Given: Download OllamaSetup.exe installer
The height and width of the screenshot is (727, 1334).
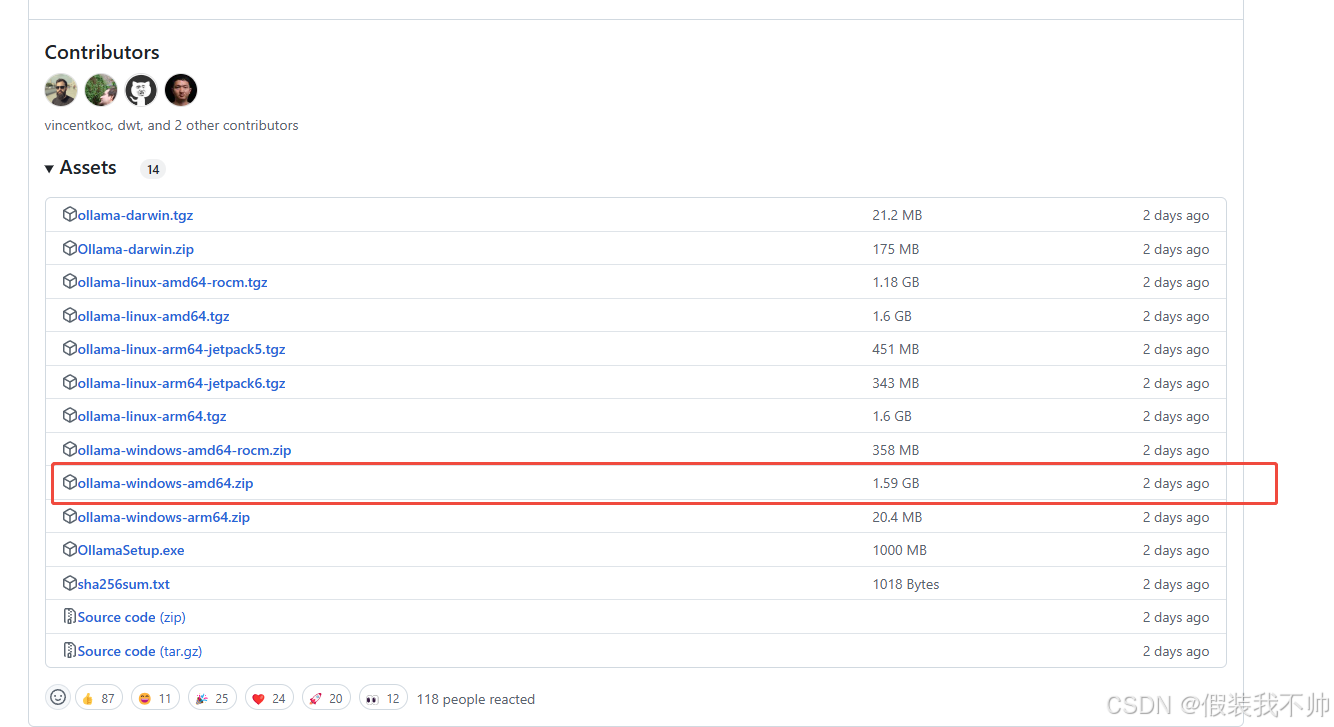Looking at the screenshot, I should pyautogui.click(x=131, y=550).
